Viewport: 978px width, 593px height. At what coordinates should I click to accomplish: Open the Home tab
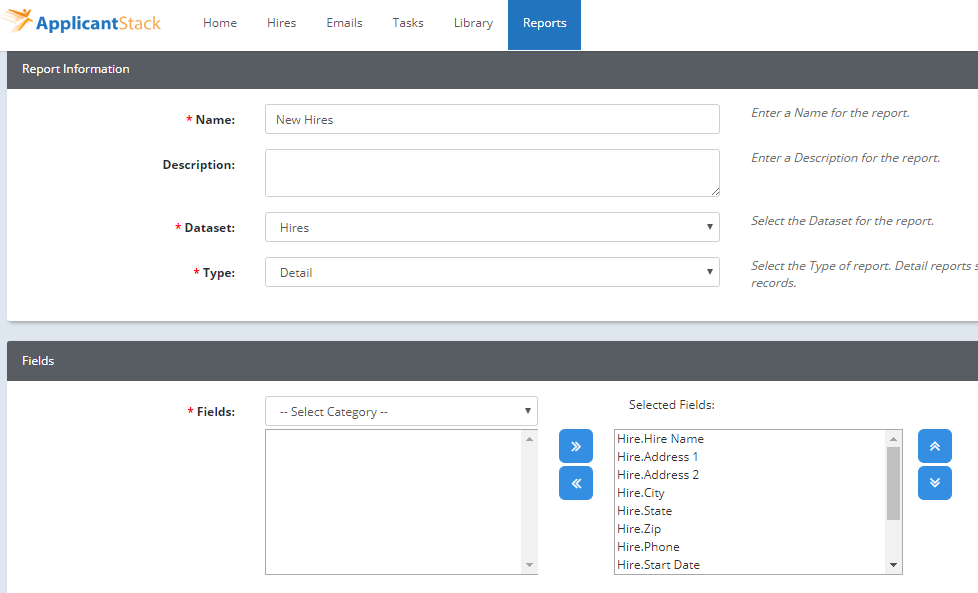[220, 23]
